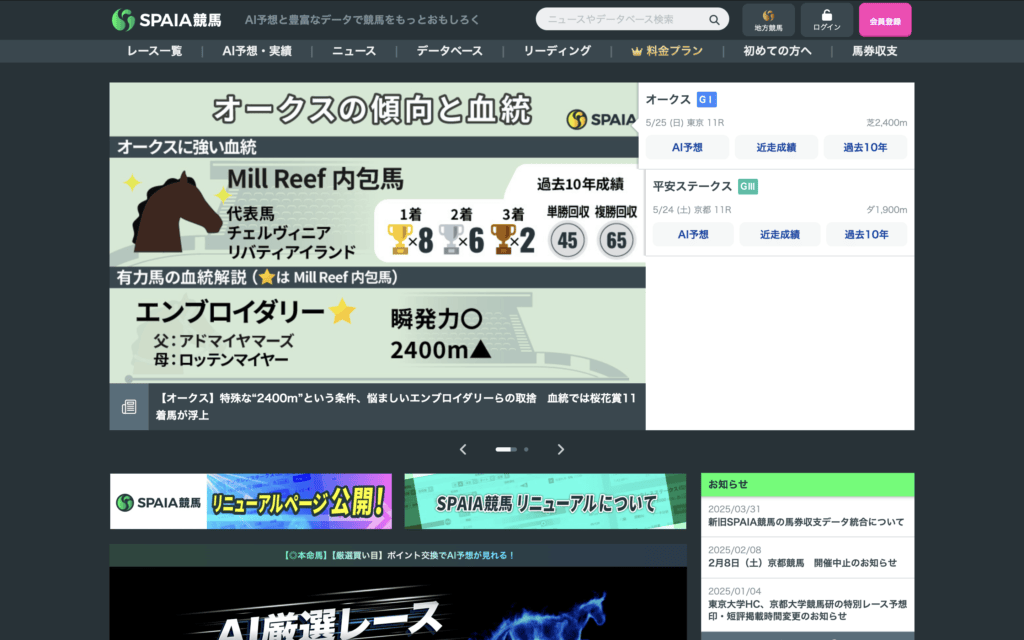Open AI予想・実績 menu
Screen dimensions: 1024x640
pyautogui.click(x=257, y=51)
